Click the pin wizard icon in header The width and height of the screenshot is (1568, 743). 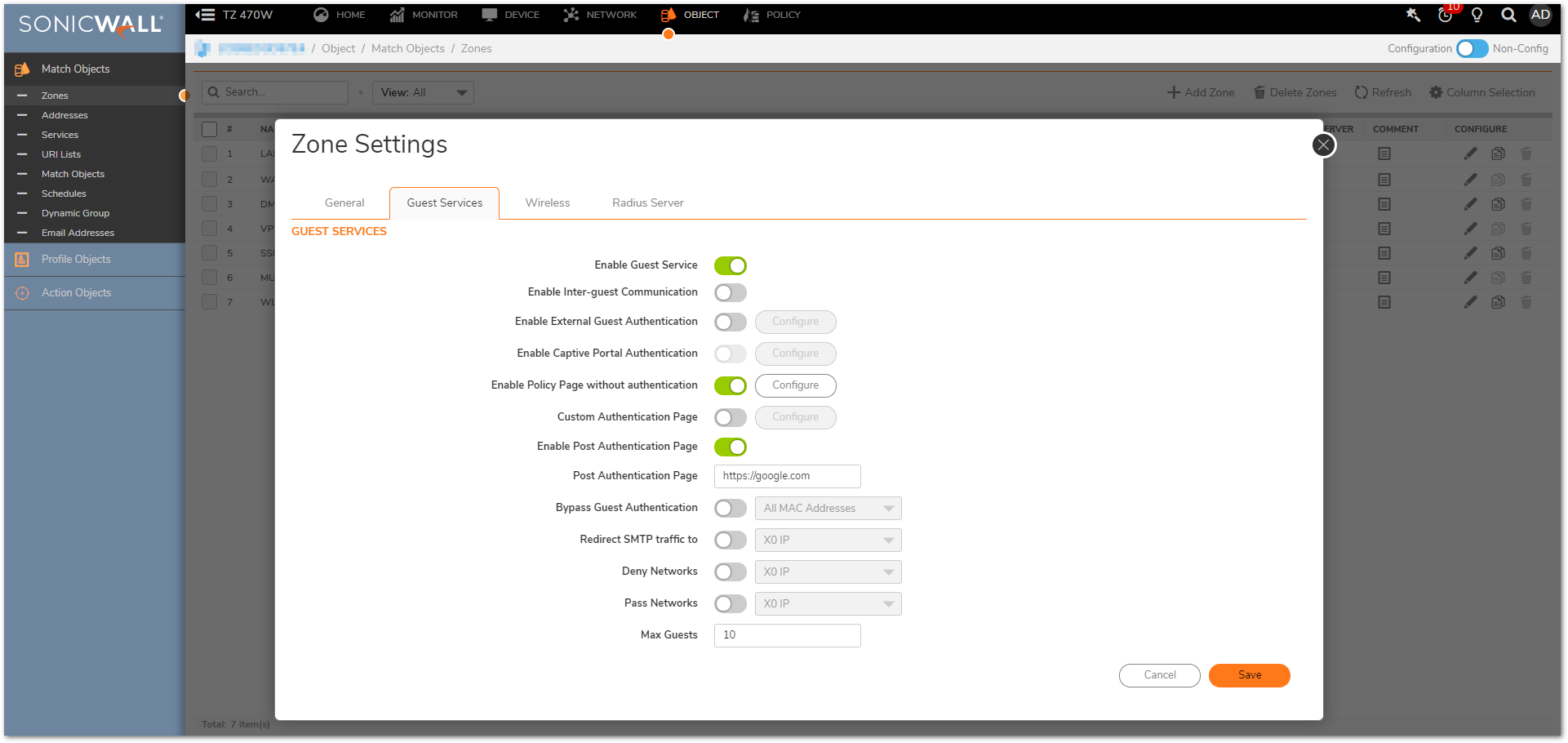click(x=1413, y=15)
